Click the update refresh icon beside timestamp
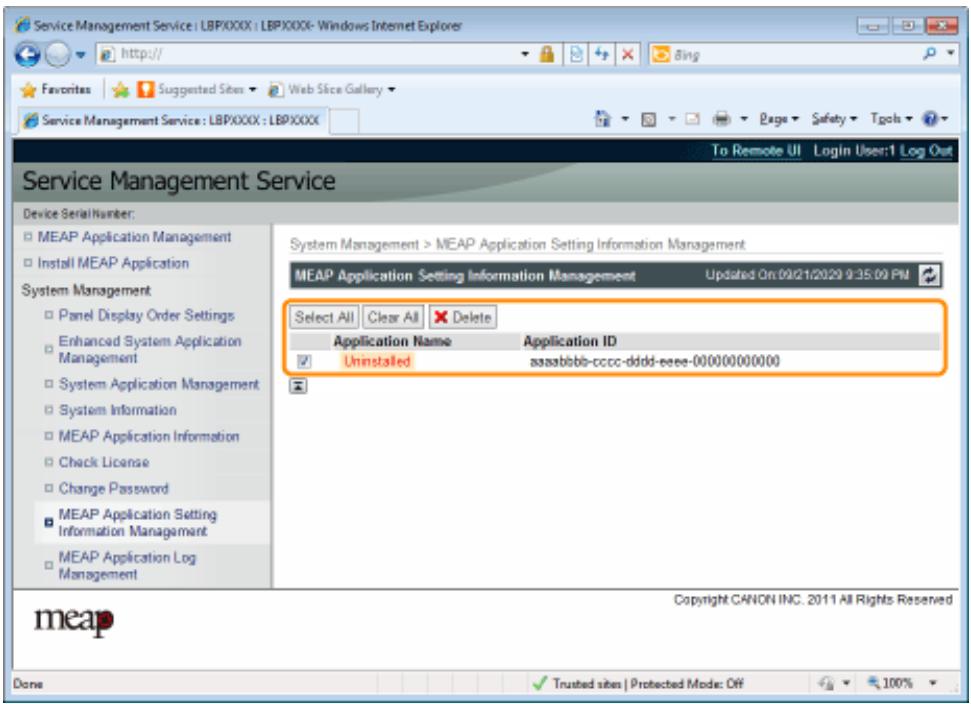Image resolution: width=971 pixels, height=704 pixels. point(929,275)
